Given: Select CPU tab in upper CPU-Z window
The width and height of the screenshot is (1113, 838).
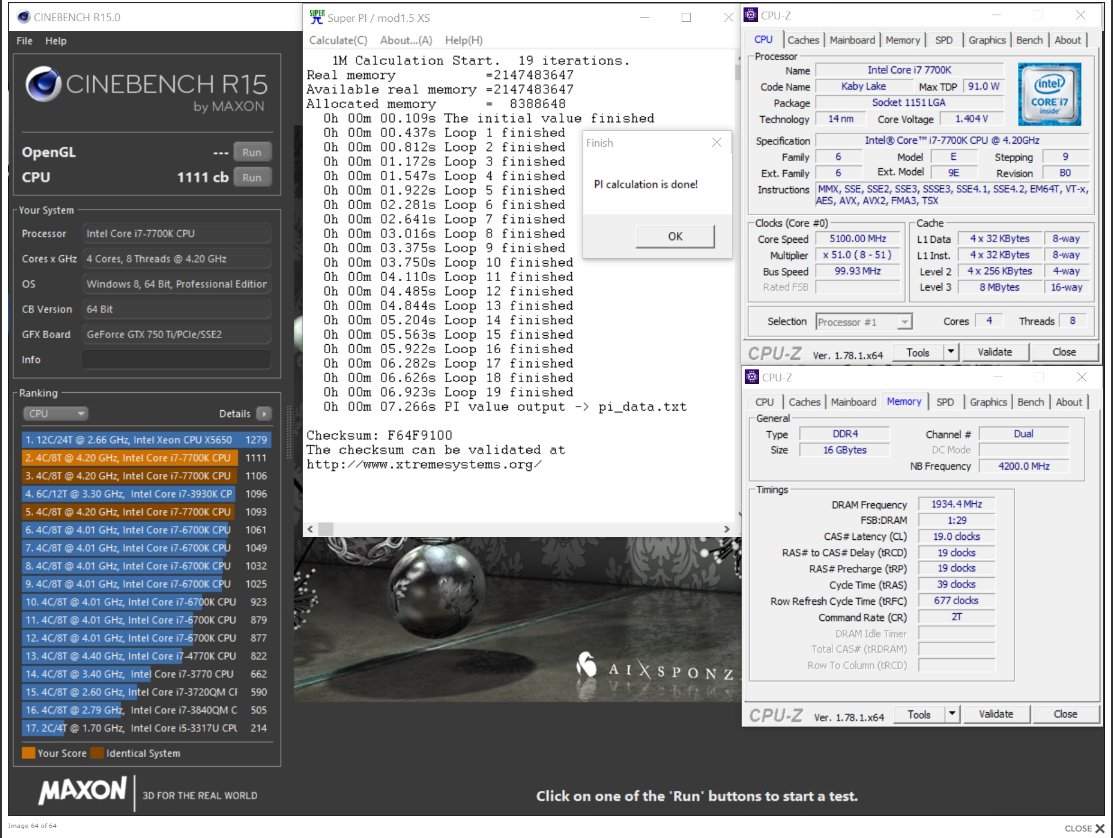Looking at the screenshot, I should 763,40.
